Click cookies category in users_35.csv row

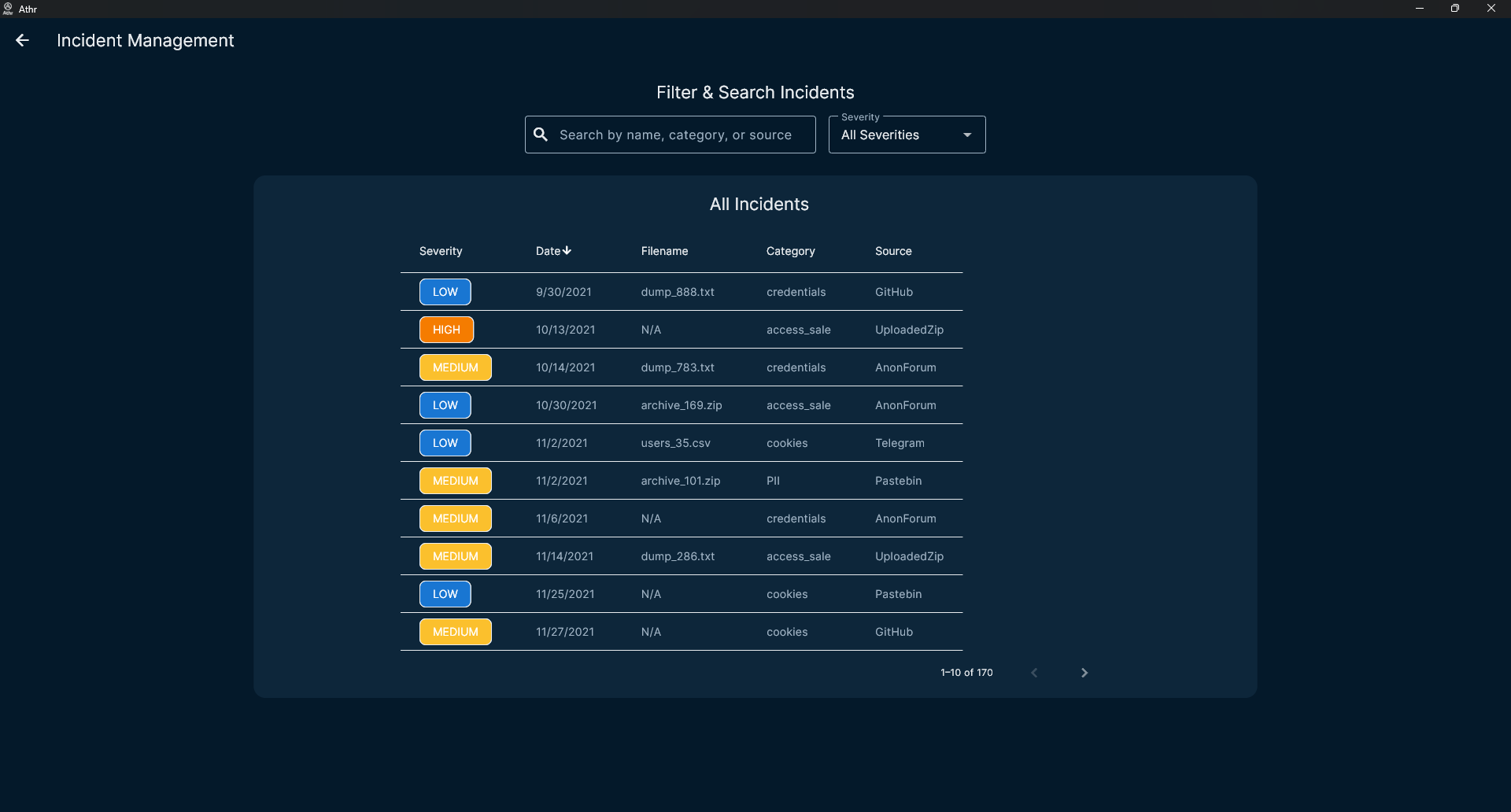pos(787,443)
